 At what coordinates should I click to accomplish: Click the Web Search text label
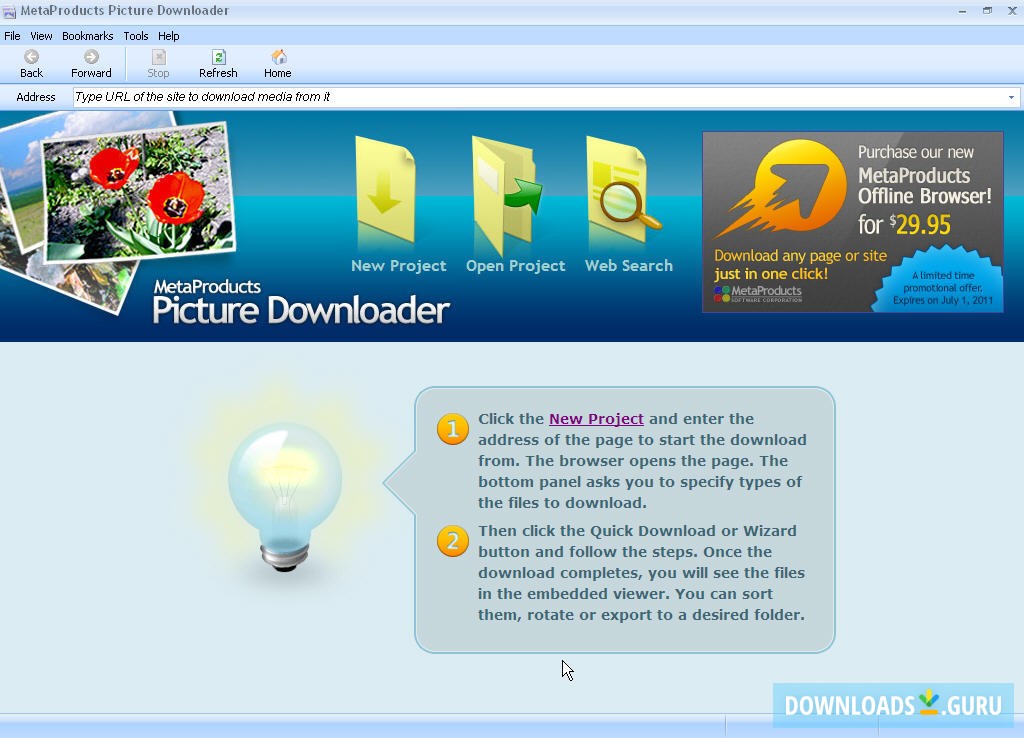click(629, 266)
